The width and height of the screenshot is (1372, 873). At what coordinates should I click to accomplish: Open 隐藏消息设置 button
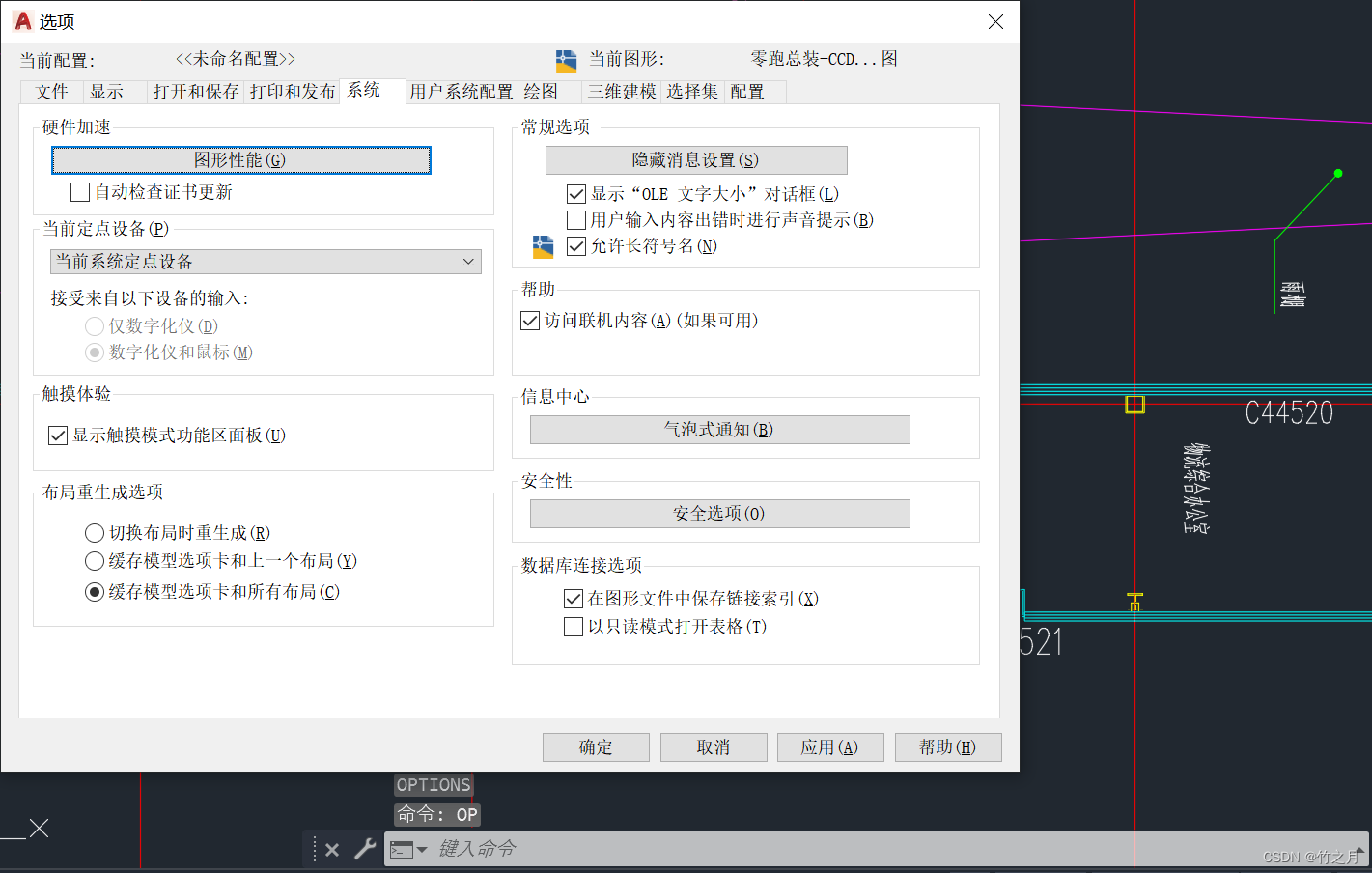pyautogui.click(x=696, y=160)
